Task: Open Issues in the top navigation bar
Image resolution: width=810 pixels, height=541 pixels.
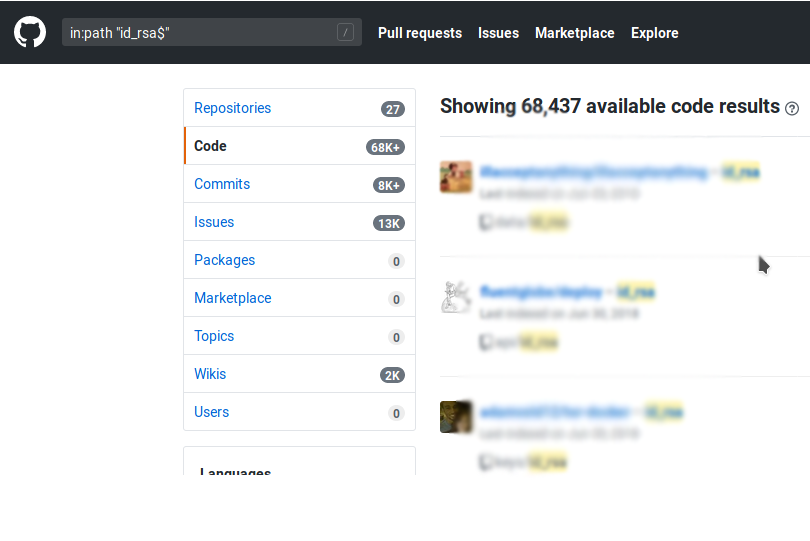Action: point(499,33)
